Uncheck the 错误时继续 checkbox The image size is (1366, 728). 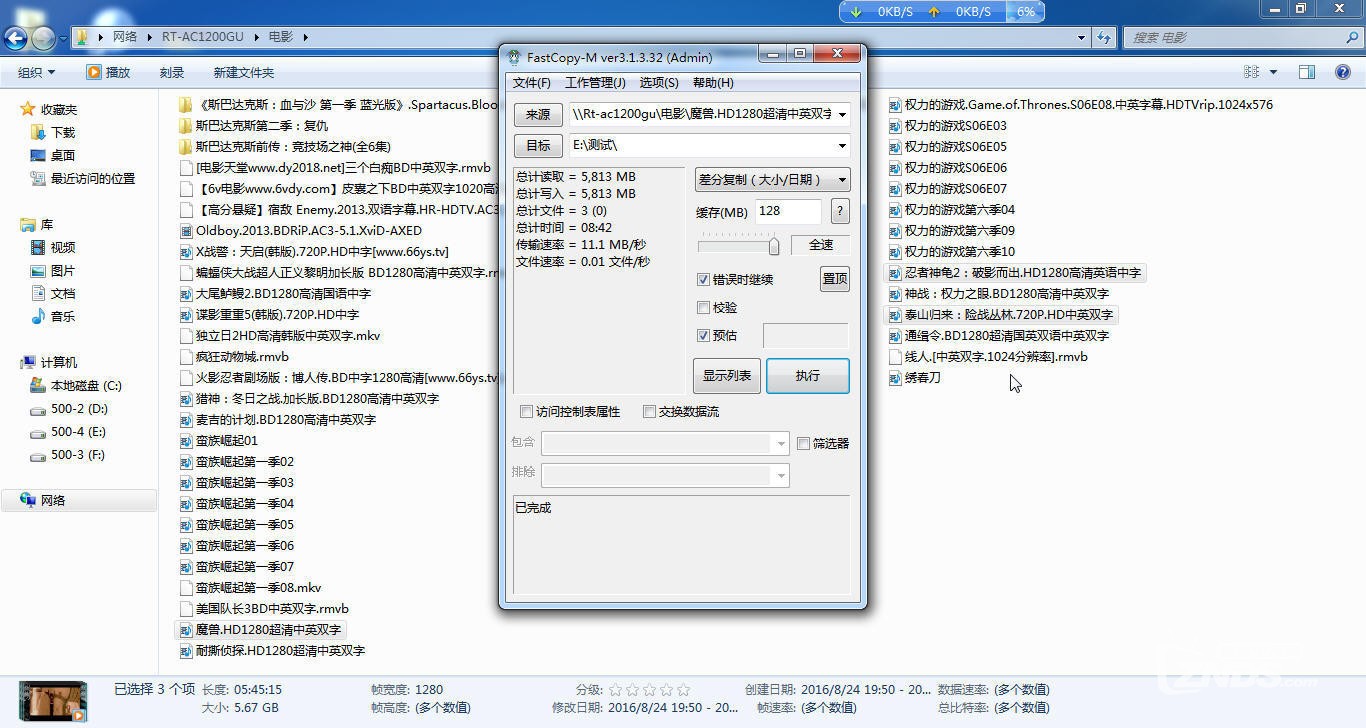click(703, 279)
